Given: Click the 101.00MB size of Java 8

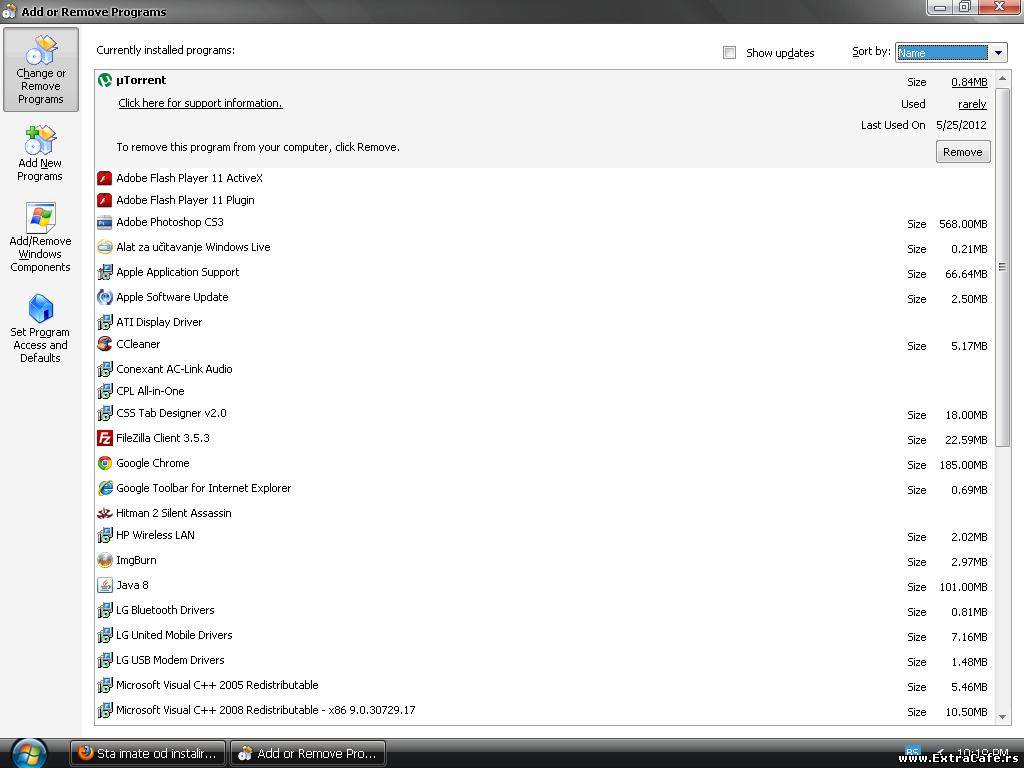Looking at the screenshot, I should pos(963,588).
